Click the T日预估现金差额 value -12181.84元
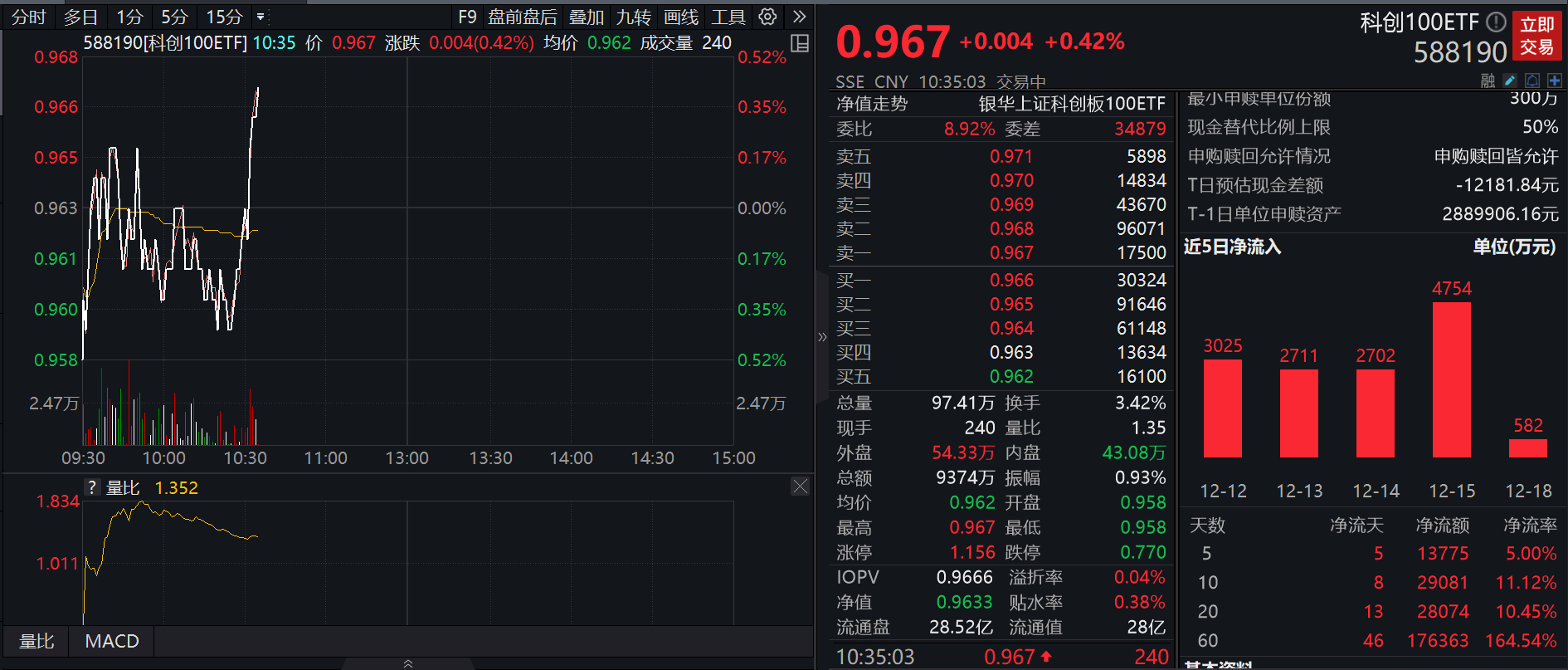 pos(1507,185)
